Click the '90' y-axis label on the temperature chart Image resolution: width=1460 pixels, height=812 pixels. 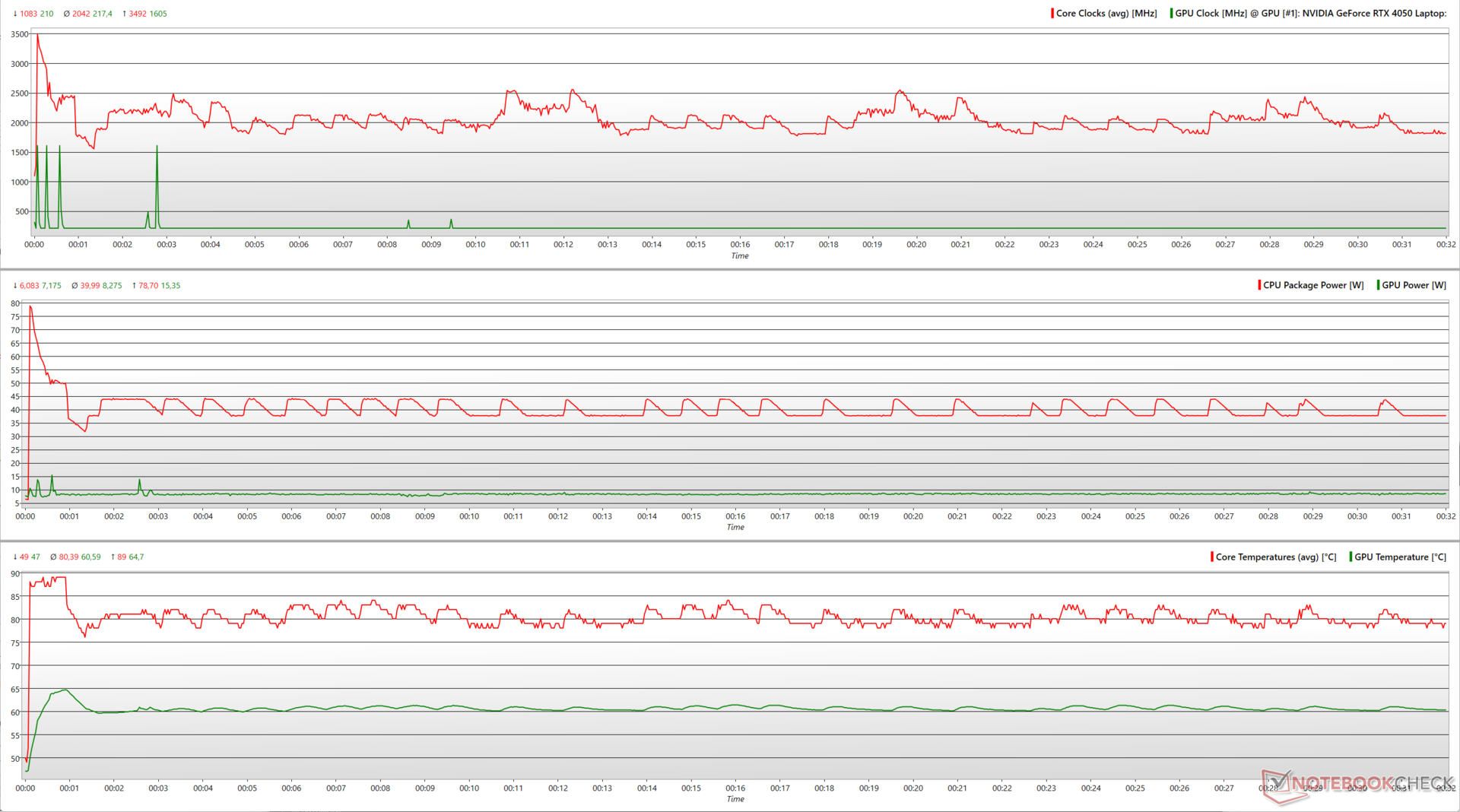point(15,574)
